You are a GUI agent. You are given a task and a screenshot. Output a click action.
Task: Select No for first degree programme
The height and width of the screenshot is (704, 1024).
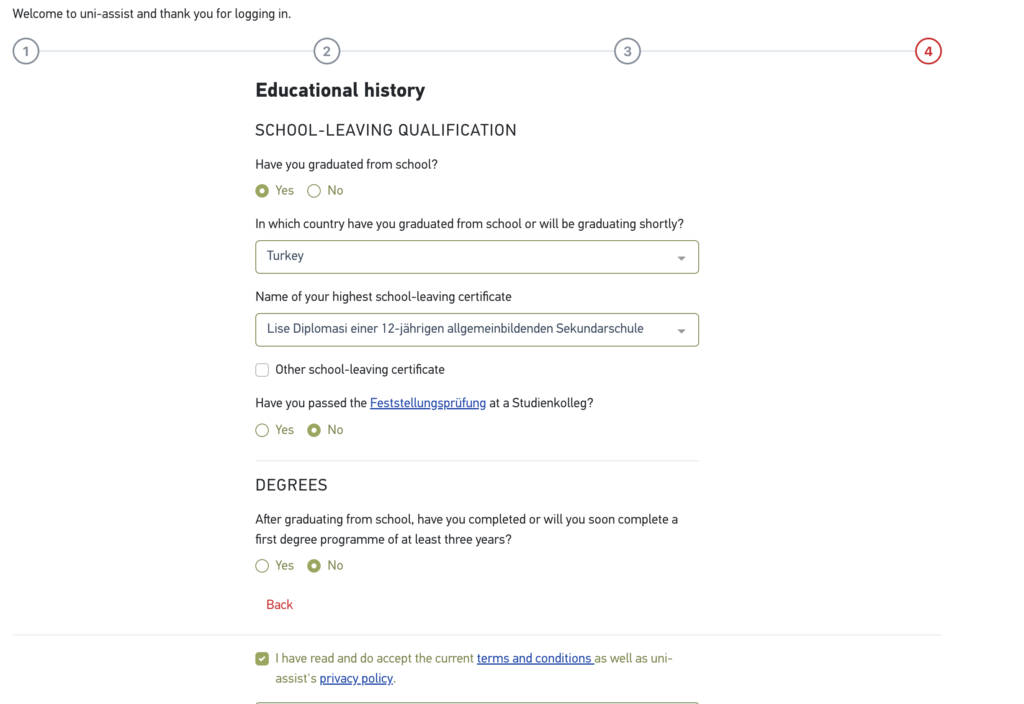pyautogui.click(x=314, y=566)
